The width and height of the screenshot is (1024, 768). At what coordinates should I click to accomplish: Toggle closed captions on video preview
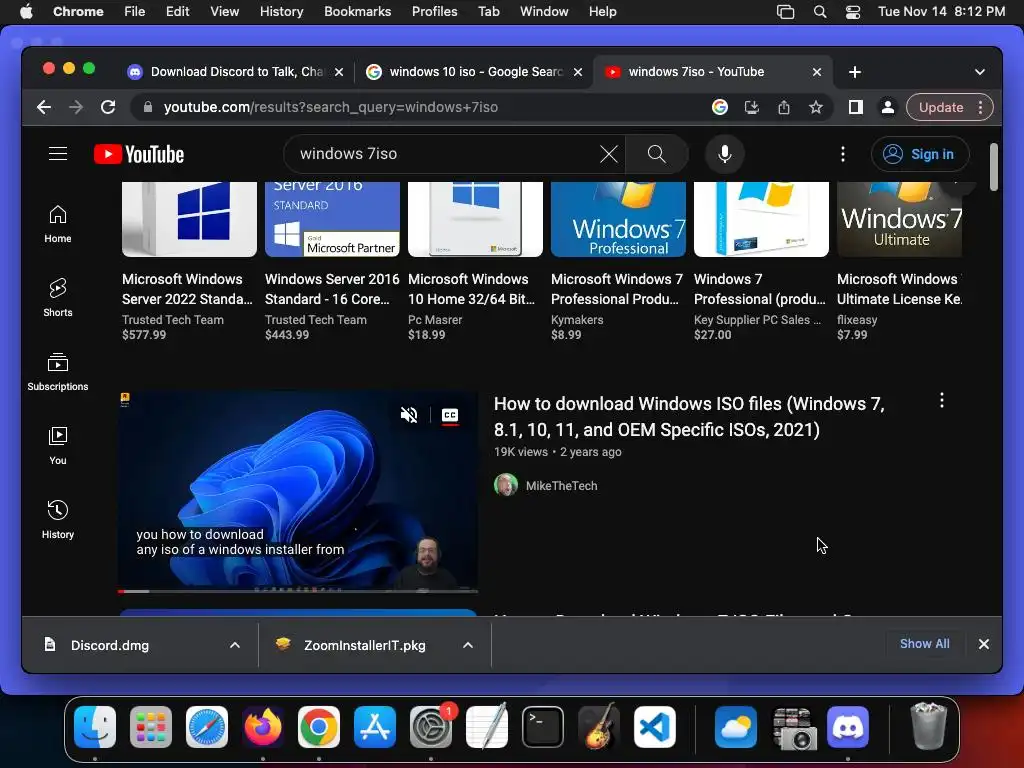[450, 415]
